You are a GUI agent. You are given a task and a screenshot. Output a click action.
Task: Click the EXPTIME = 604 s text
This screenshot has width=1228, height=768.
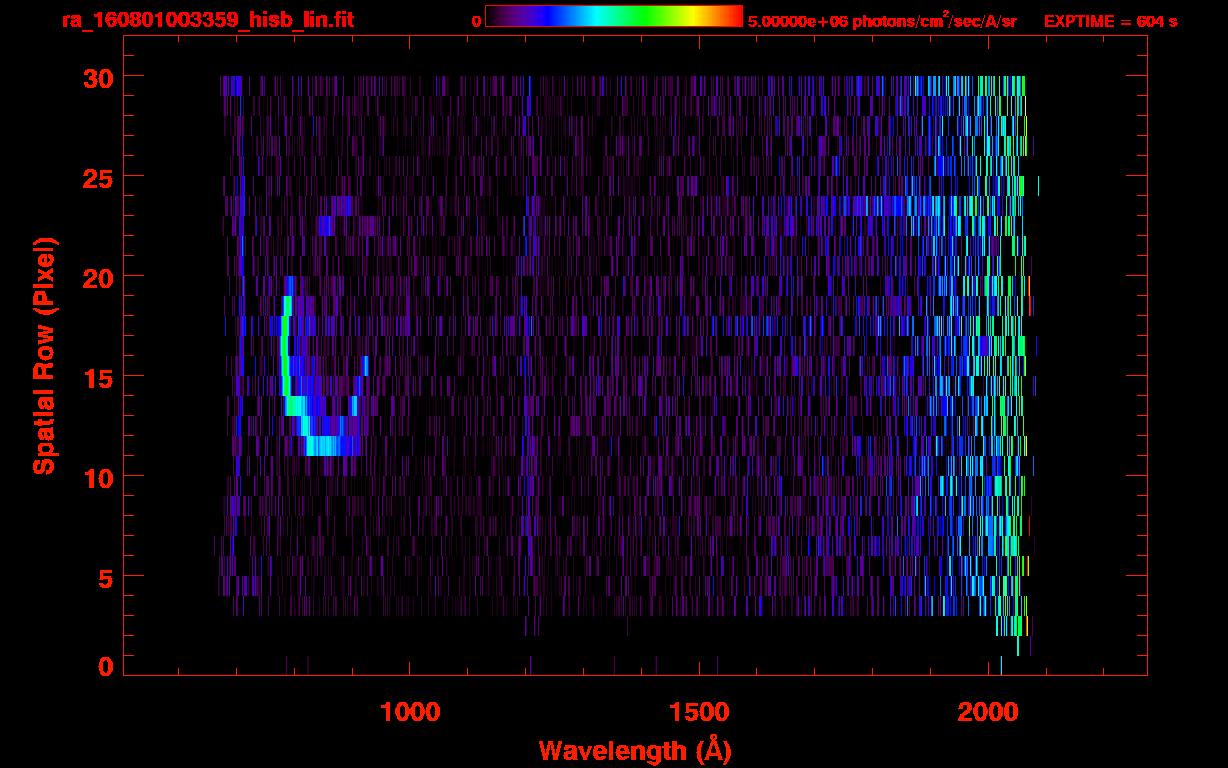click(x=1110, y=21)
